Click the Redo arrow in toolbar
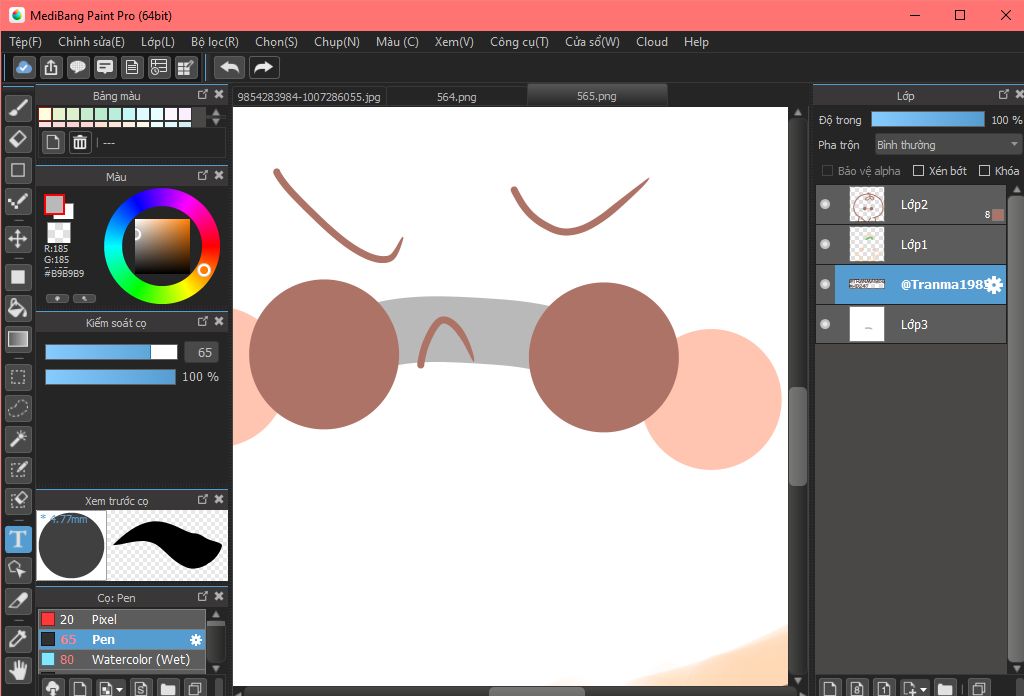Viewport: 1024px width, 696px height. (264, 67)
